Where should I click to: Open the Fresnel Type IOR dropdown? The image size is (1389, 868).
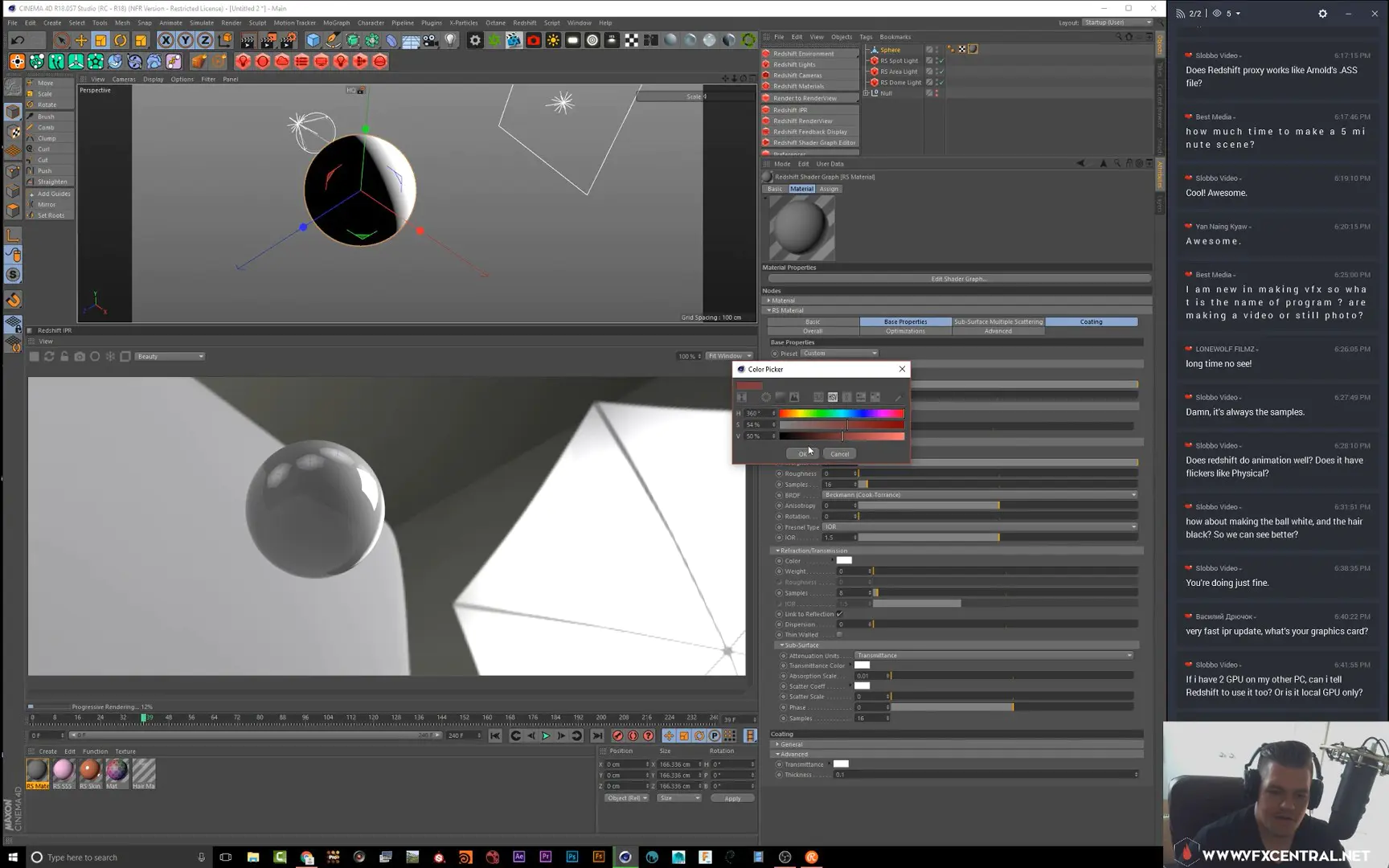click(980, 527)
